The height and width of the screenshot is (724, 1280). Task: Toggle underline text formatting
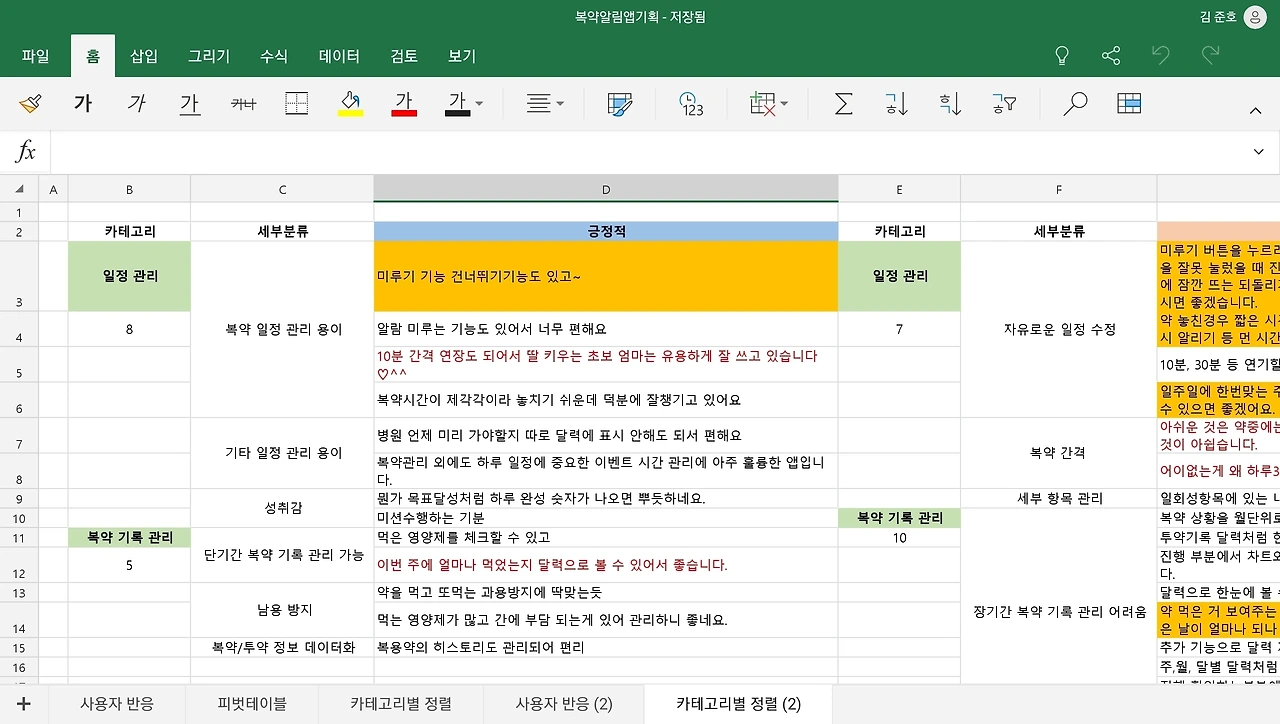click(x=190, y=103)
